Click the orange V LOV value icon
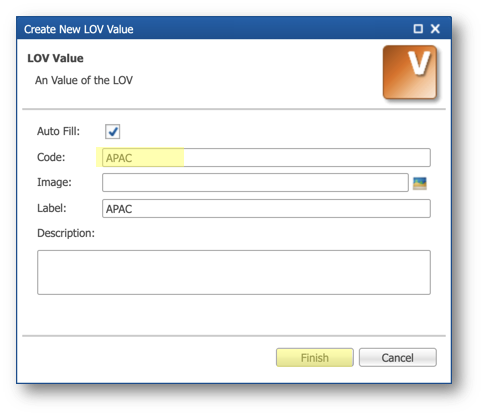Image resolution: width=483 pixels, height=415 pixels. coord(410,72)
